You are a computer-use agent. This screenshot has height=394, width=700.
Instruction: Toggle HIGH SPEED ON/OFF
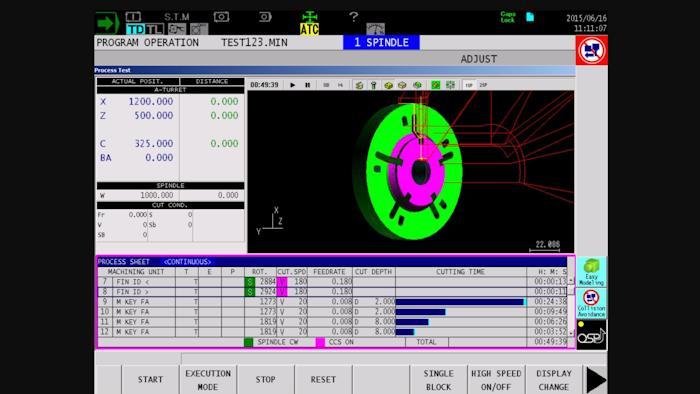click(496, 379)
